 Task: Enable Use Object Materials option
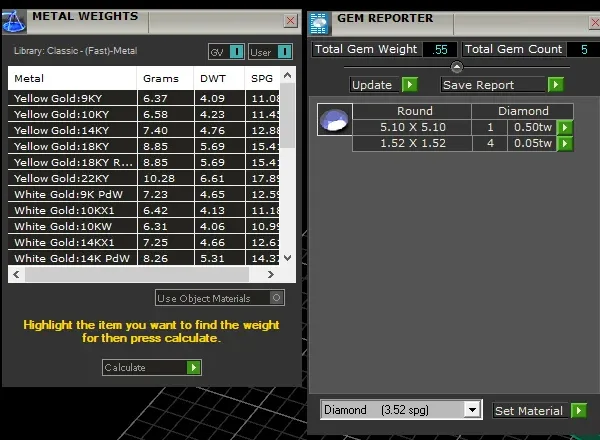click(x=276, y=297)
